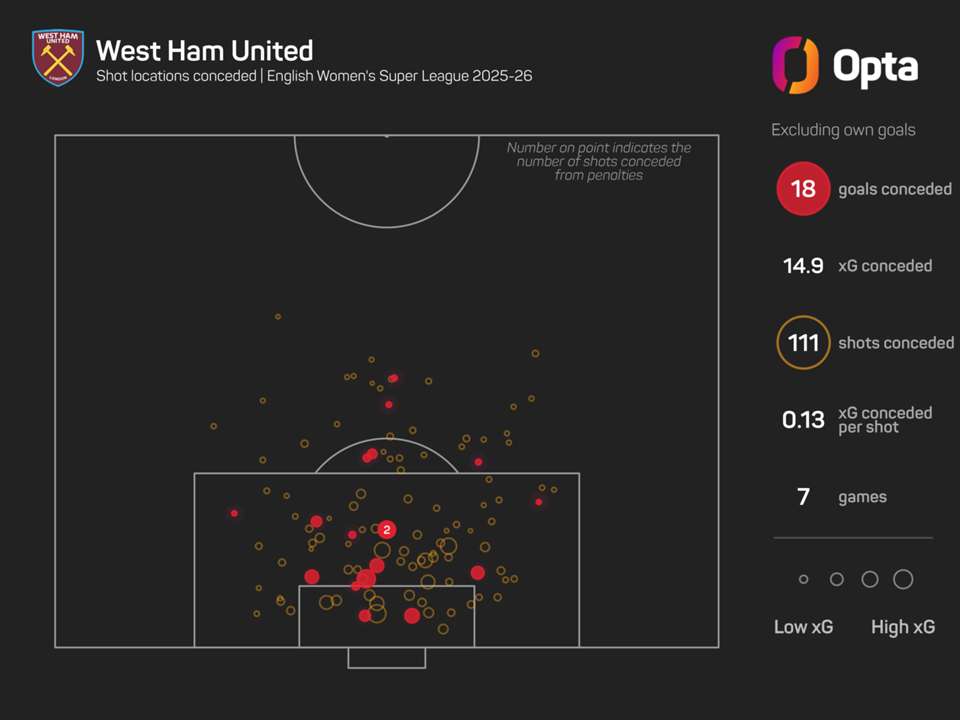
Task: Click the 7 games stat
Action: point(803,497)
